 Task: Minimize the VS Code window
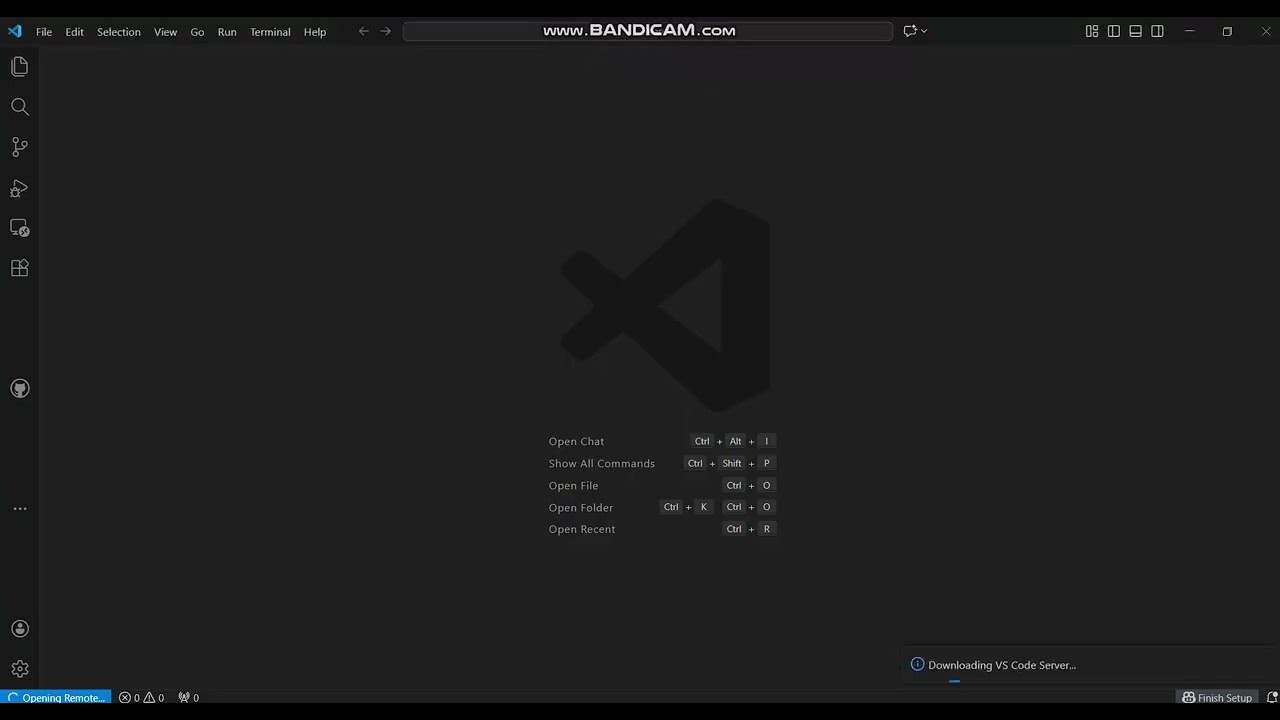coord(1189,31)
